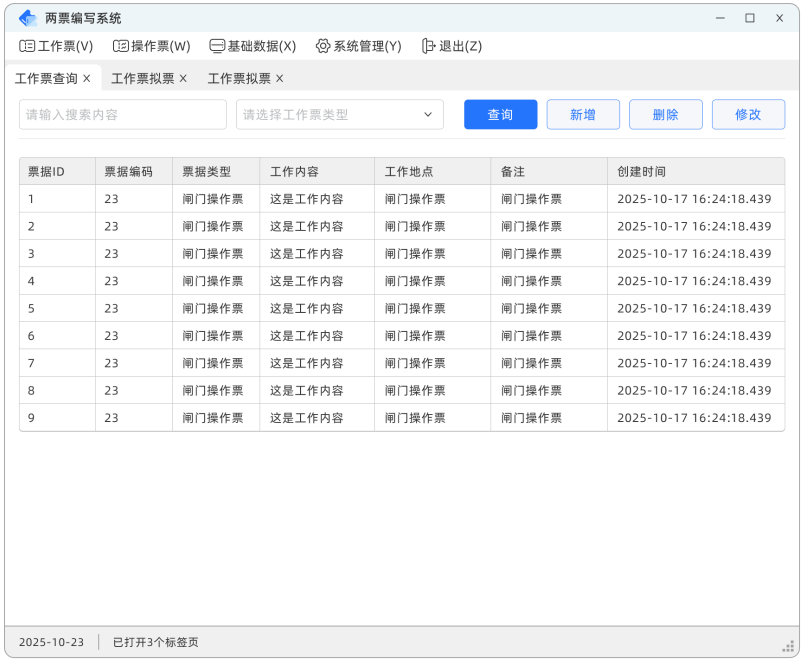Screen dimensions: 812x662
Task: Click the 查询 button
Action: pos(500,114)
